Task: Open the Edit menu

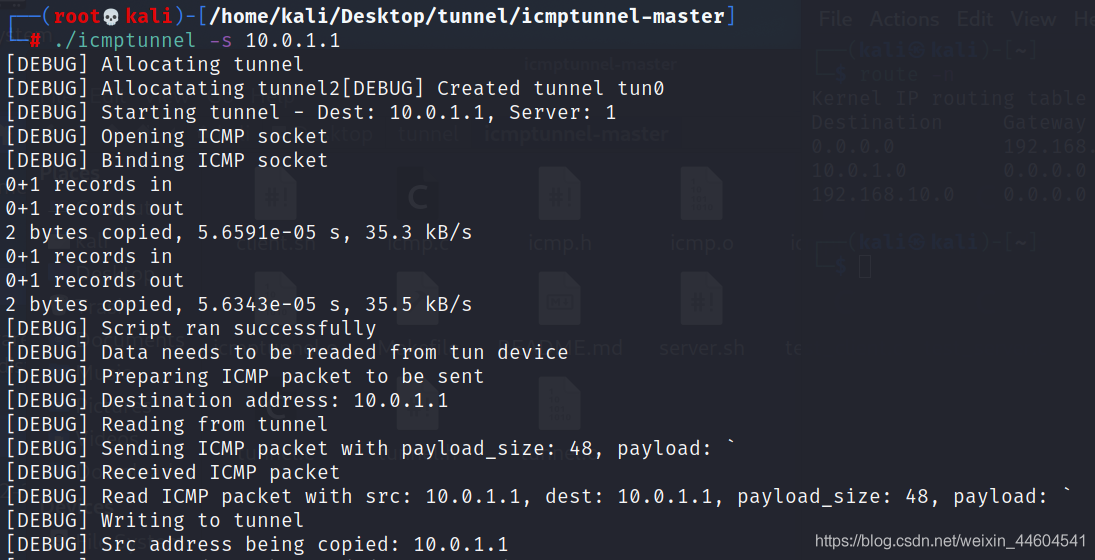Action: coord(975,19)
